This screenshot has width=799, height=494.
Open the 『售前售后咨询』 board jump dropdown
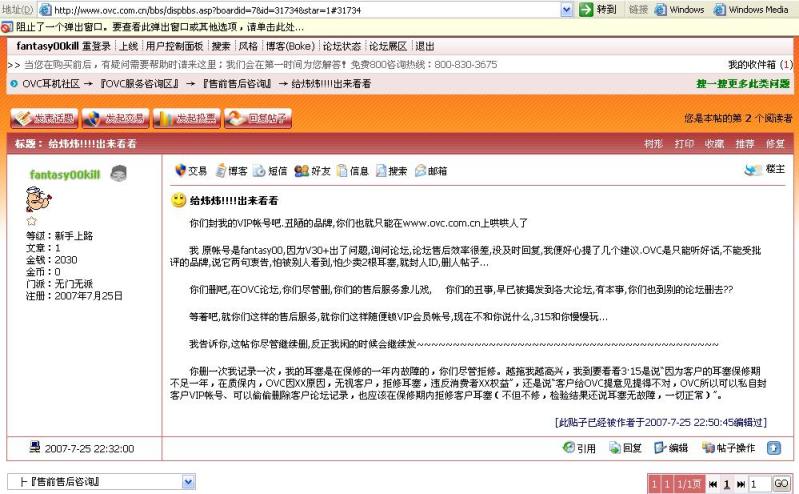click(x=101, y=481)
